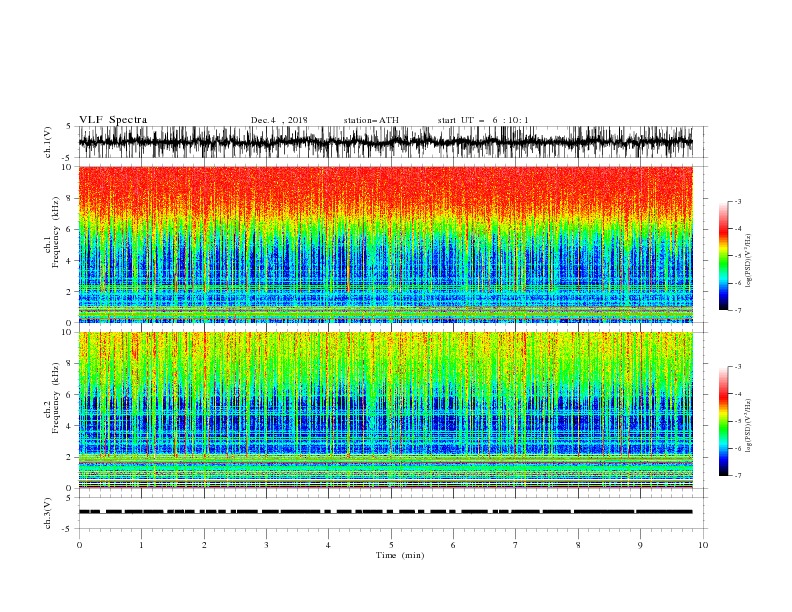The height and width of the screenshot is (612, 792).
Task: Click the ch.1 colorbar 'log(PSD)(V²/Hz)' label
Action: click(x=748, y=261)
